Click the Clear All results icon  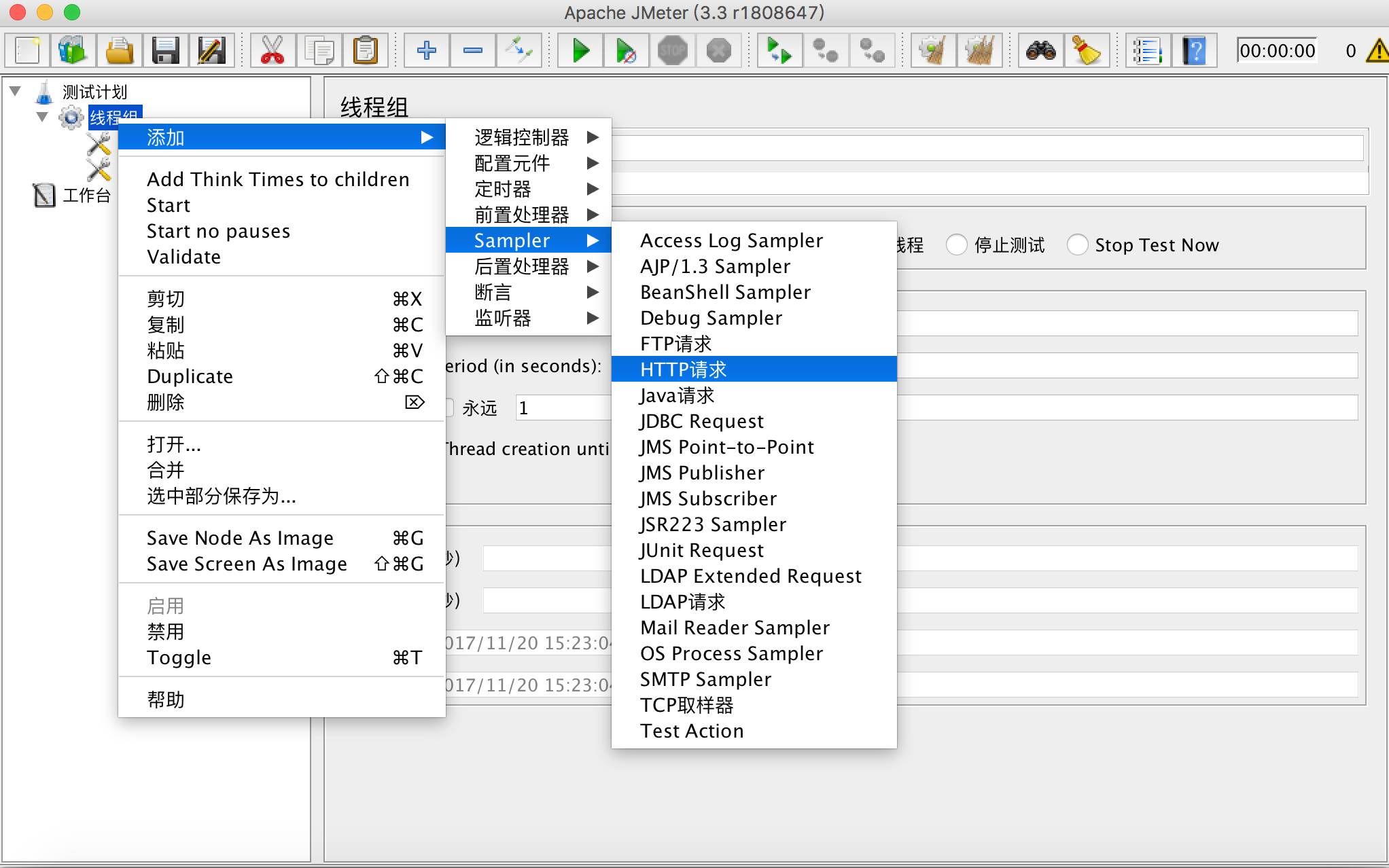(979, 51)
